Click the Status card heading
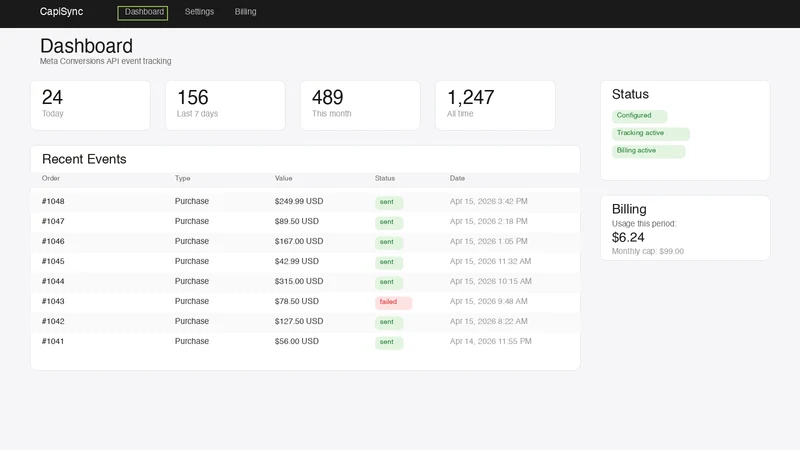Screen dimensions: 800x450 [x=630, y=94]
